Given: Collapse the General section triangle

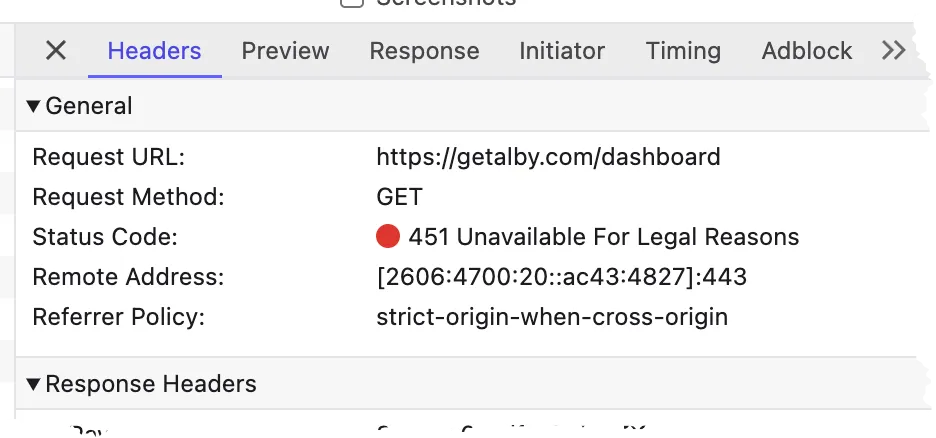Looking at the screenshot, I should click(33, 106).
